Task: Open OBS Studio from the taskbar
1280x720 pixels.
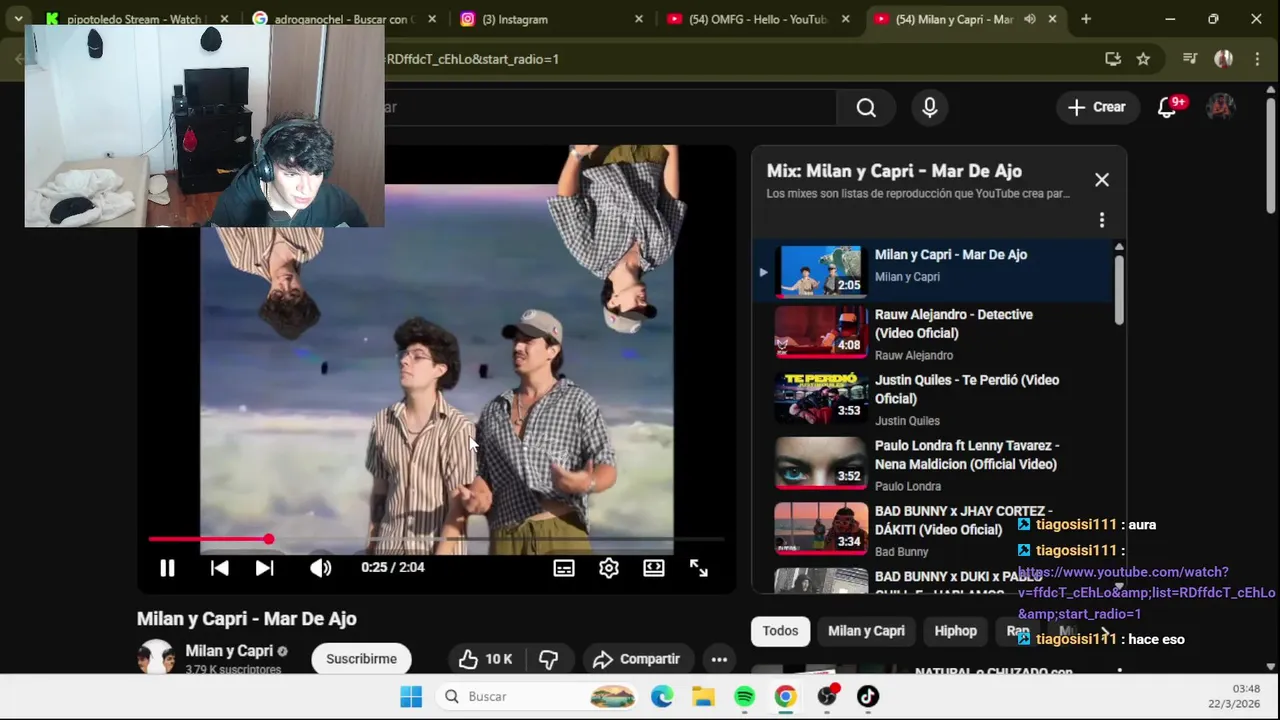Action: (x=827, y=697)
